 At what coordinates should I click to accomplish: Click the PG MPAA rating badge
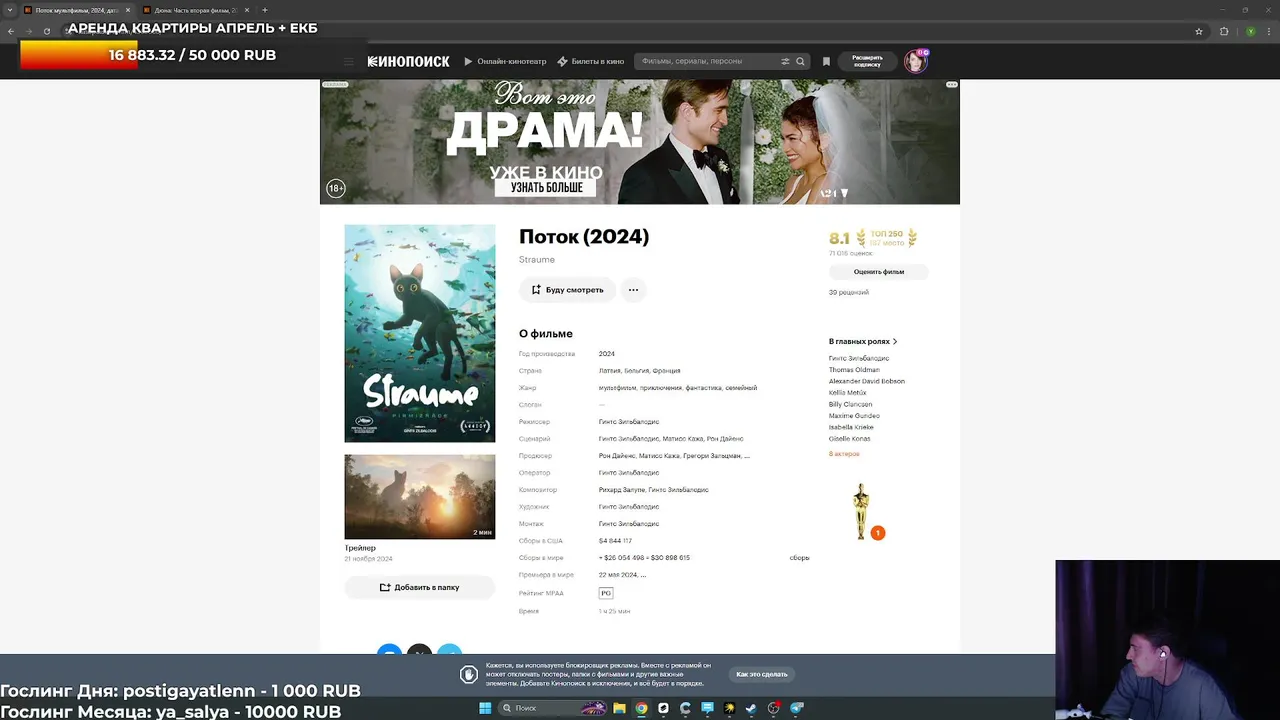(606, 593)
